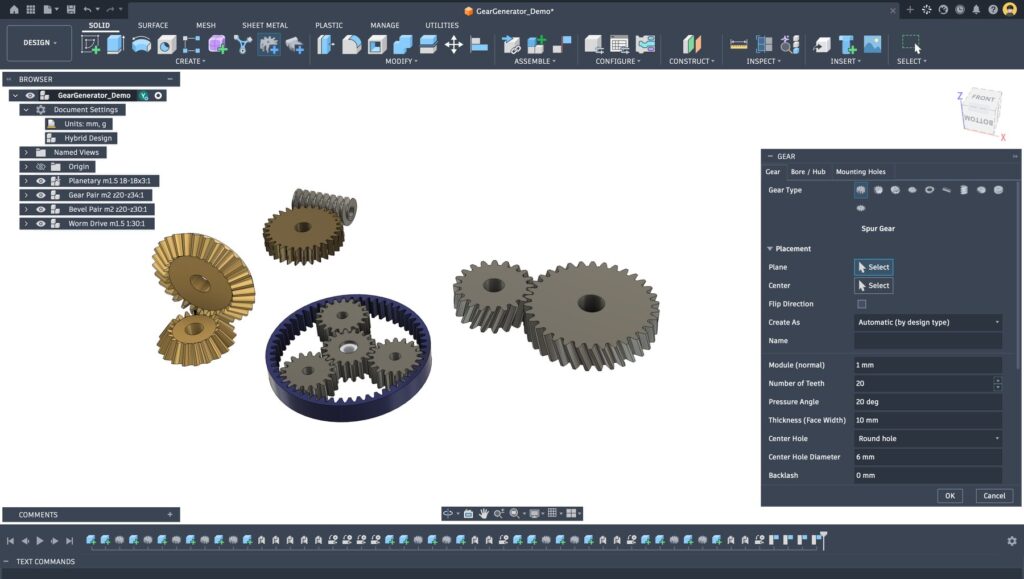This screenshot has height=579, width=1024.
Task: Select the worm gear coil type icon
Action: [963, 190]
